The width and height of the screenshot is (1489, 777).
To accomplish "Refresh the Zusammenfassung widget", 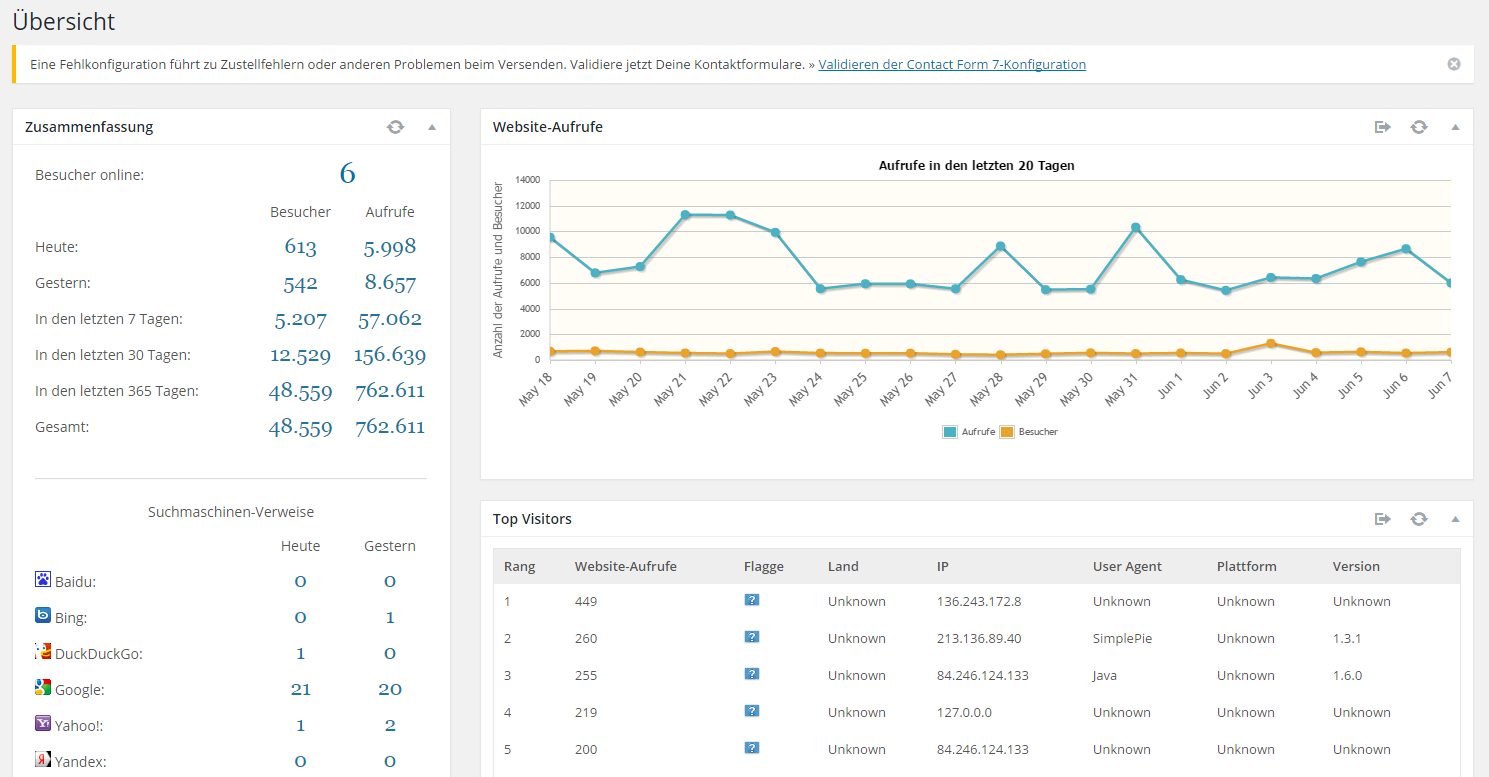I will (396, 127).
